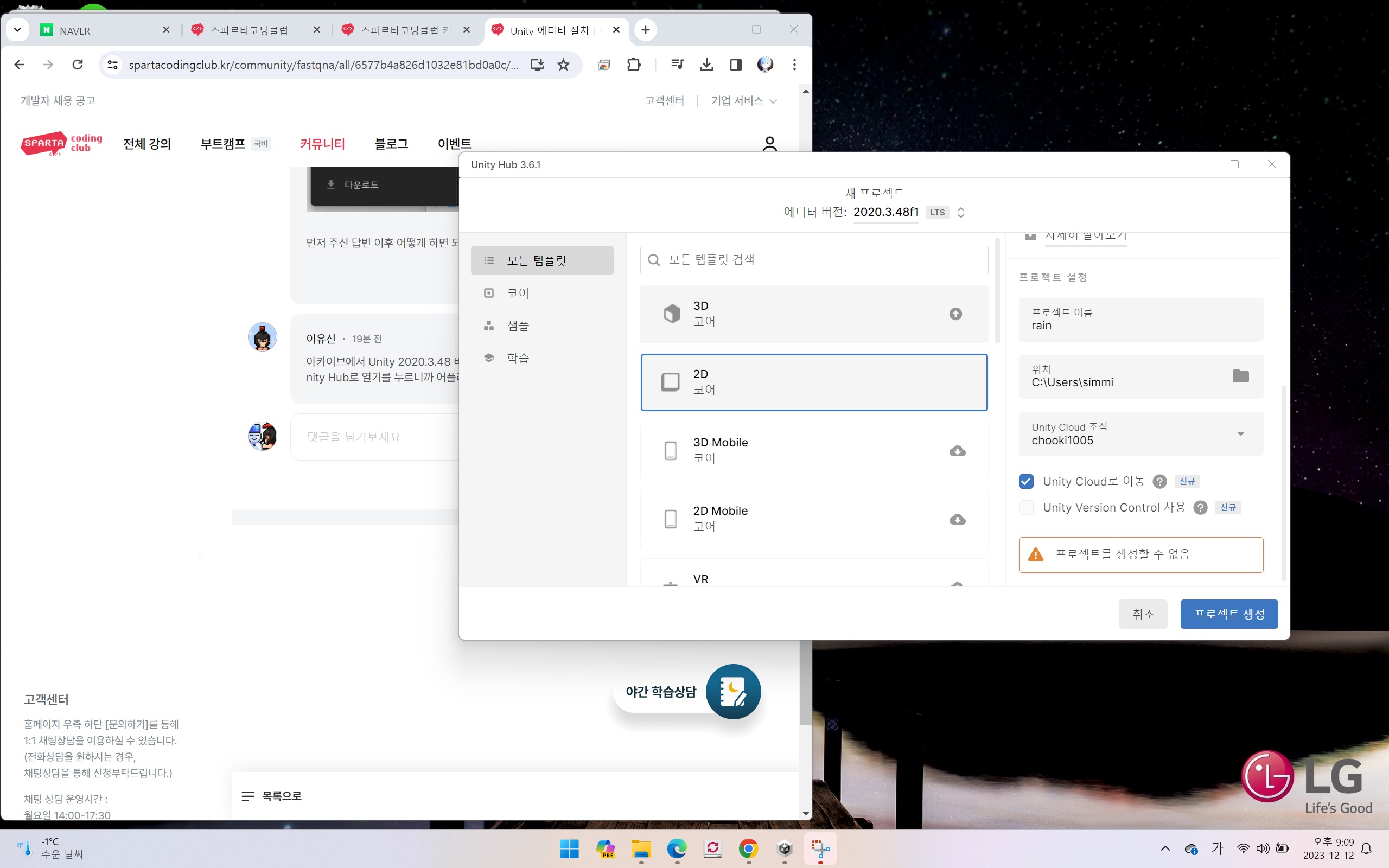Click the search magnifier icon in template search
Viewport: 1389px width, 868px height.
point(654,260)
